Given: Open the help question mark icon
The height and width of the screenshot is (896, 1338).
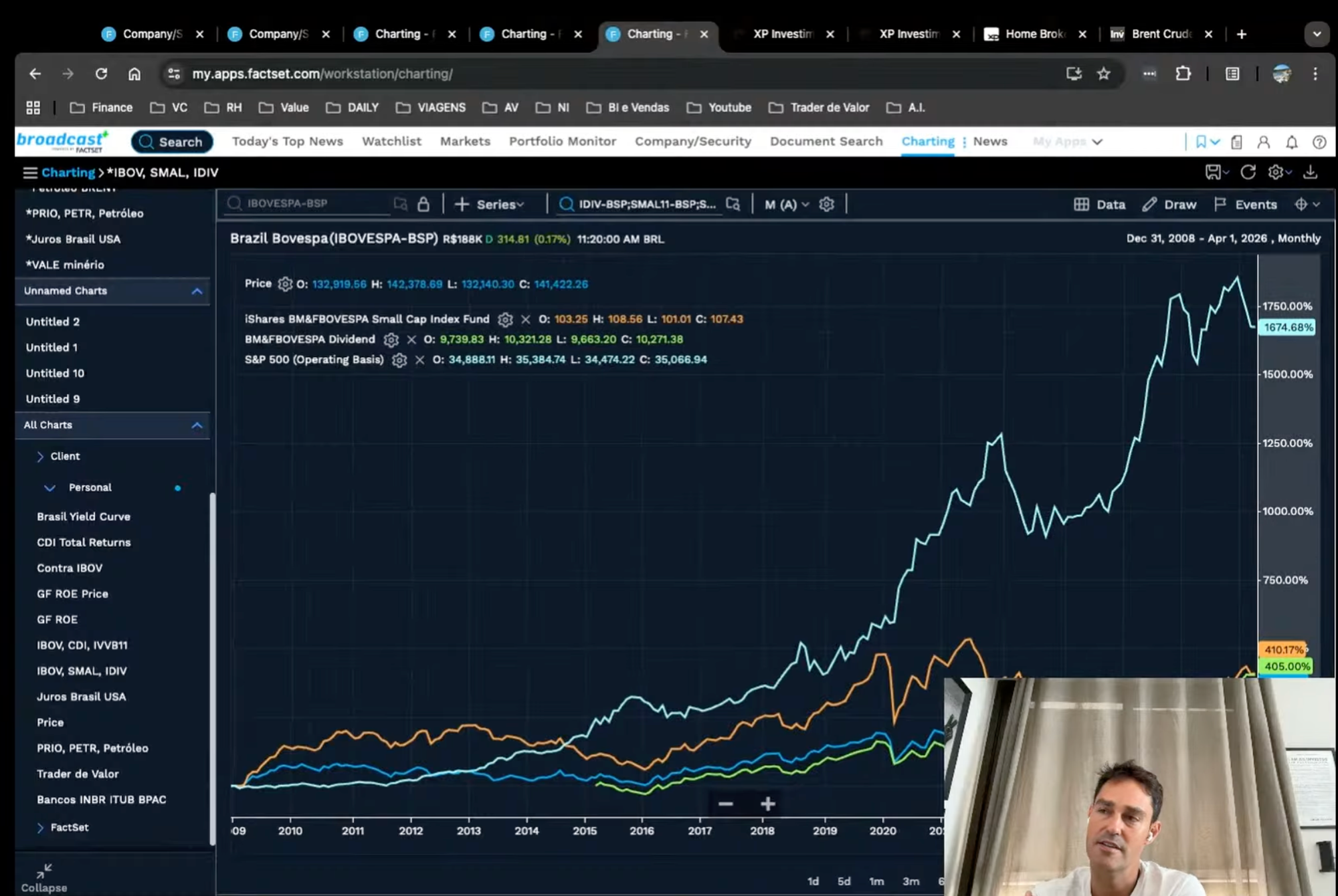Looking at the screenshot, I should pos(1319,142).
